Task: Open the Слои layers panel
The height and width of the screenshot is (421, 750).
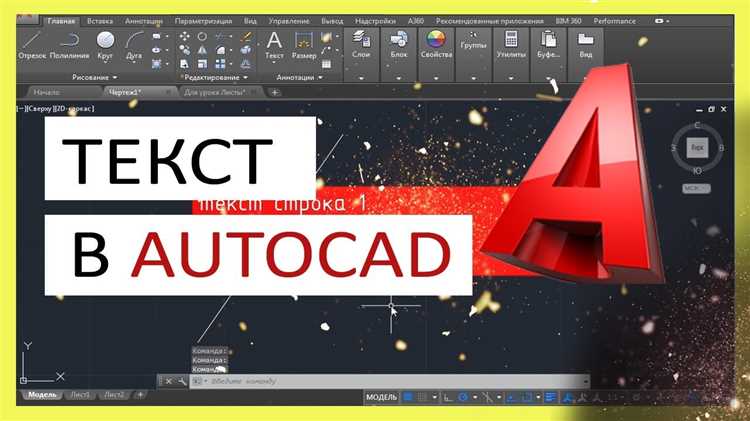Action: click(361, 45)
